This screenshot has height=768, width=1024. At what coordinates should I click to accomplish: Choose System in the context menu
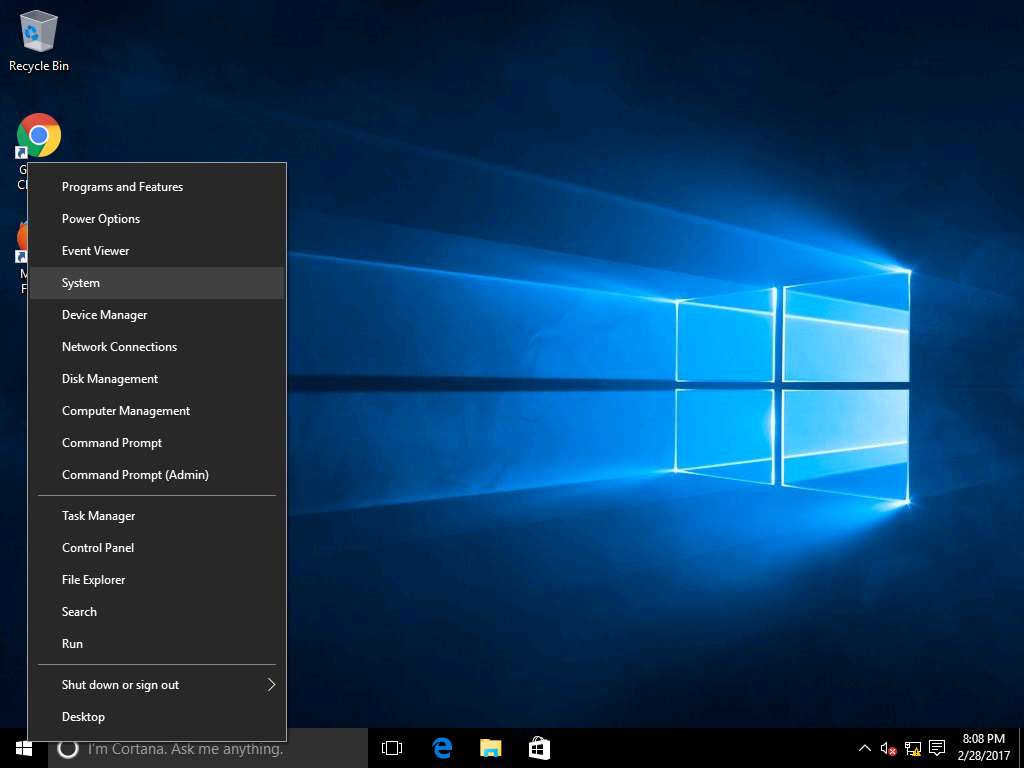coord(157,283)
